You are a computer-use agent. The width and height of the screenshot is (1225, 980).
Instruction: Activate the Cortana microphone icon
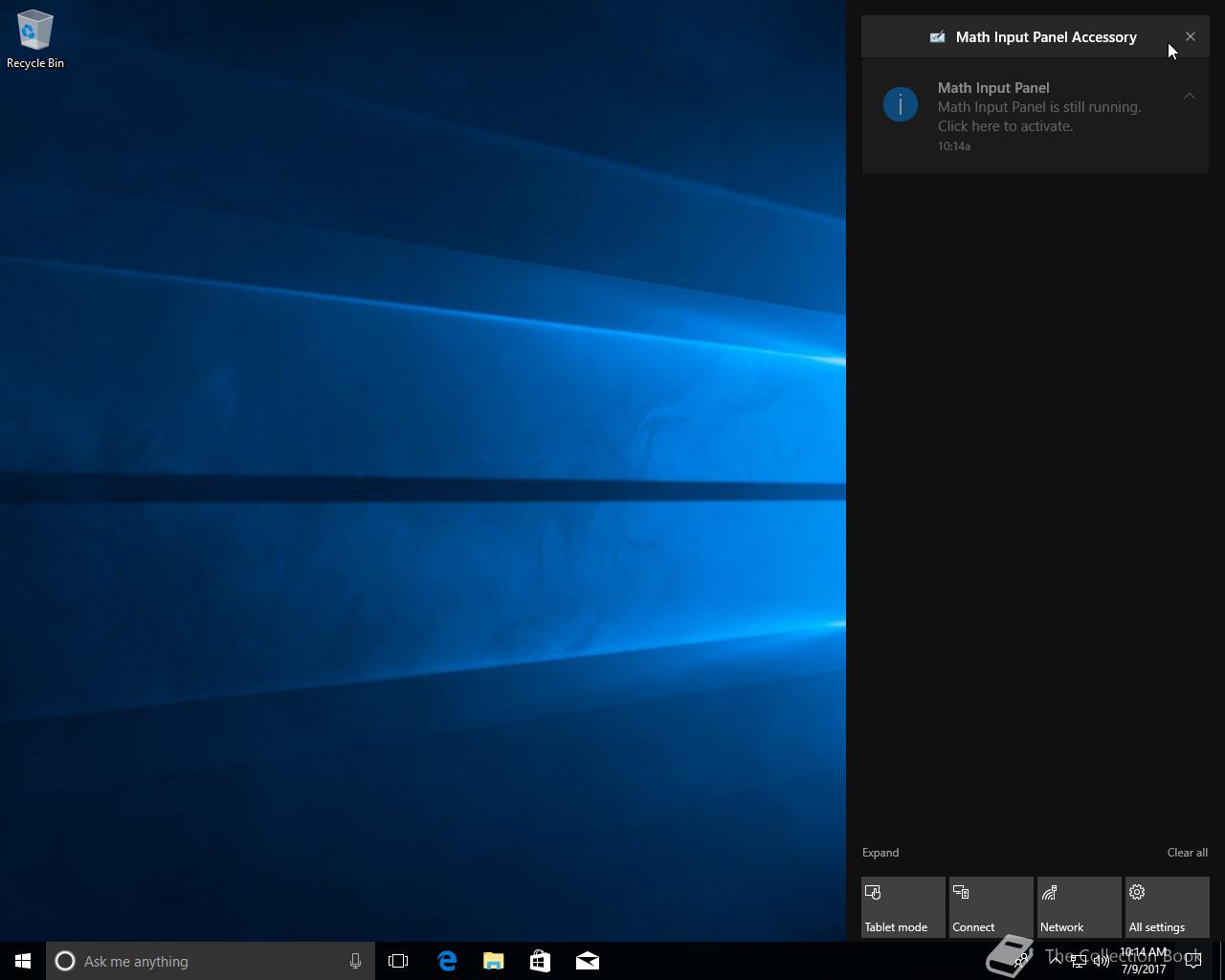(355, 961)
